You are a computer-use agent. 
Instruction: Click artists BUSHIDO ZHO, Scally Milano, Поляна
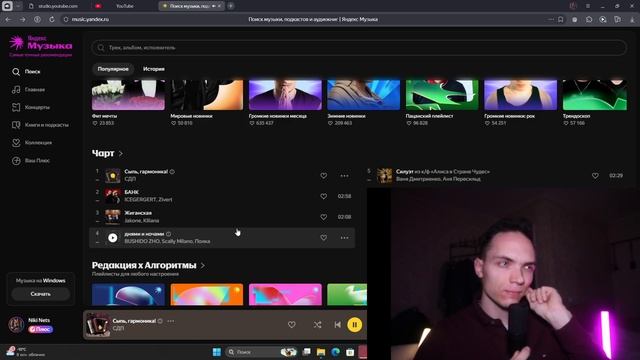167,241
